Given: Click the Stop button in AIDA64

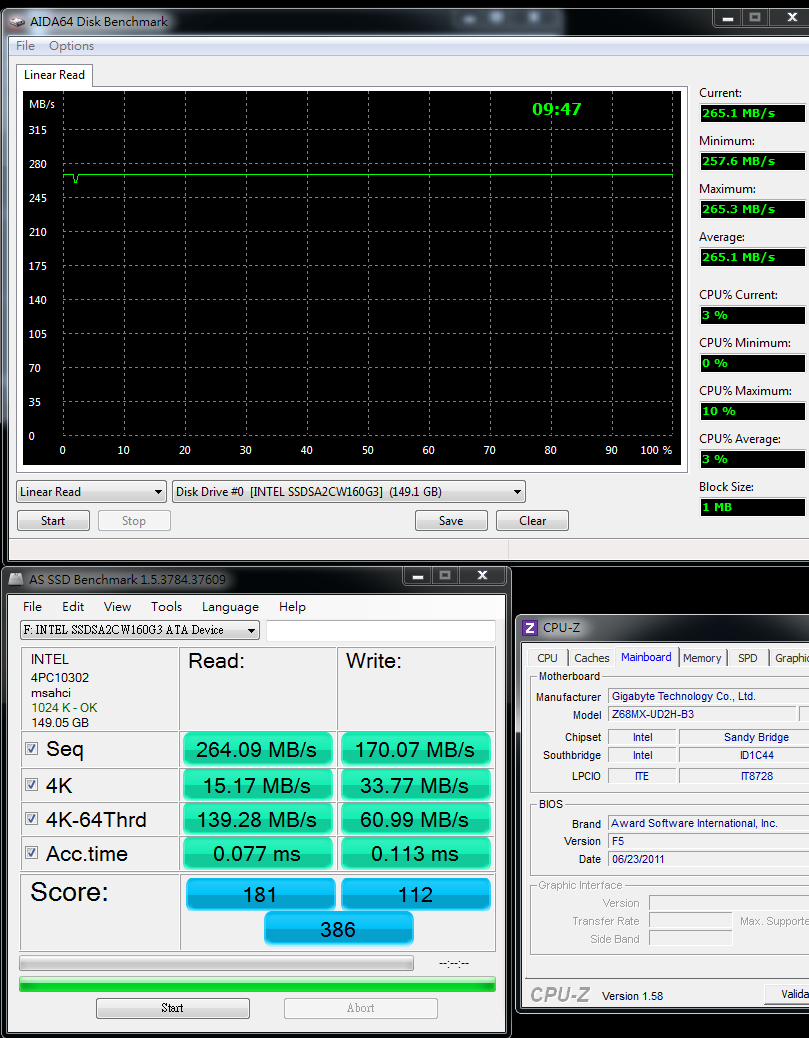Looking at the screenshot, I should pos(134,521).
